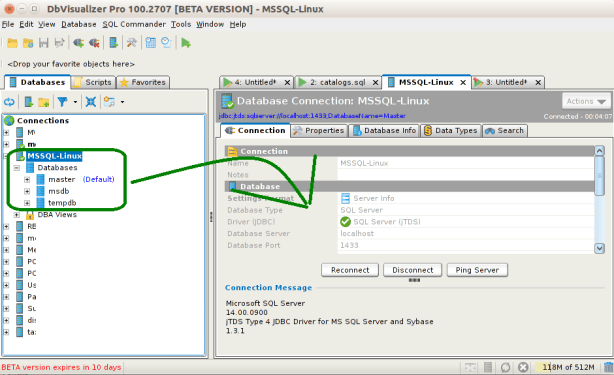Click the Server Info icon in Settings Format row
Viewport: 614px width, 375px height.
[345, 198]
